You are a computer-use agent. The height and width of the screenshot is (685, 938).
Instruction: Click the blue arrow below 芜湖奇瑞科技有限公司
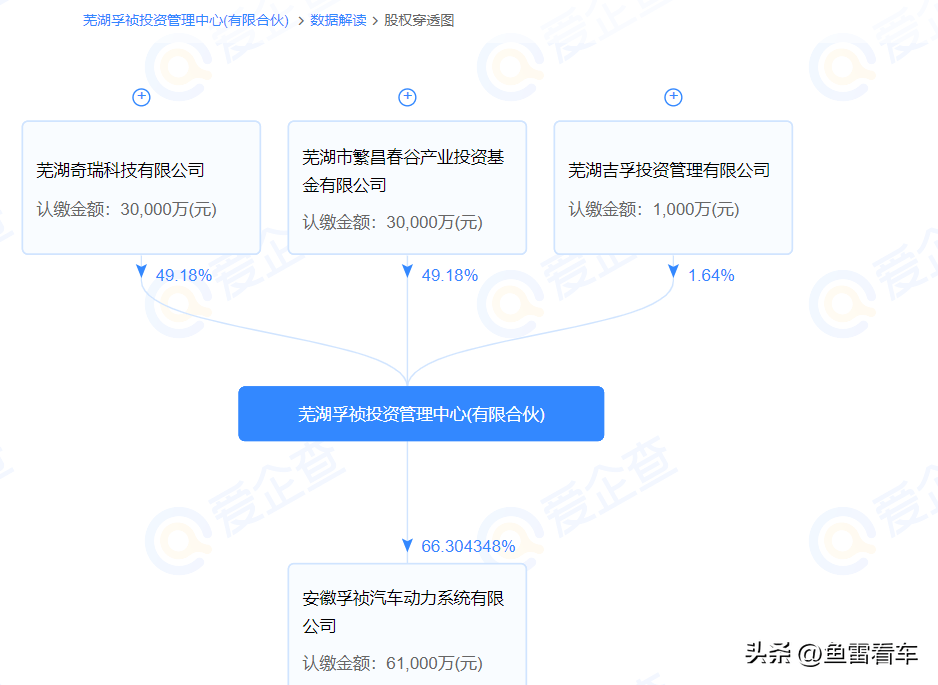[x=141, y=272]
